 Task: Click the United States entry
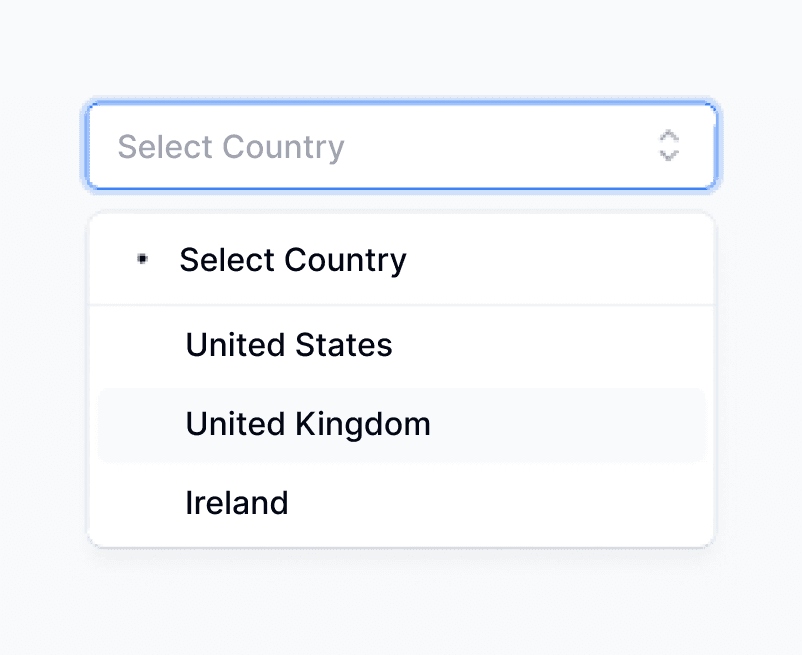pyautogui.click(x=289, y=345)
